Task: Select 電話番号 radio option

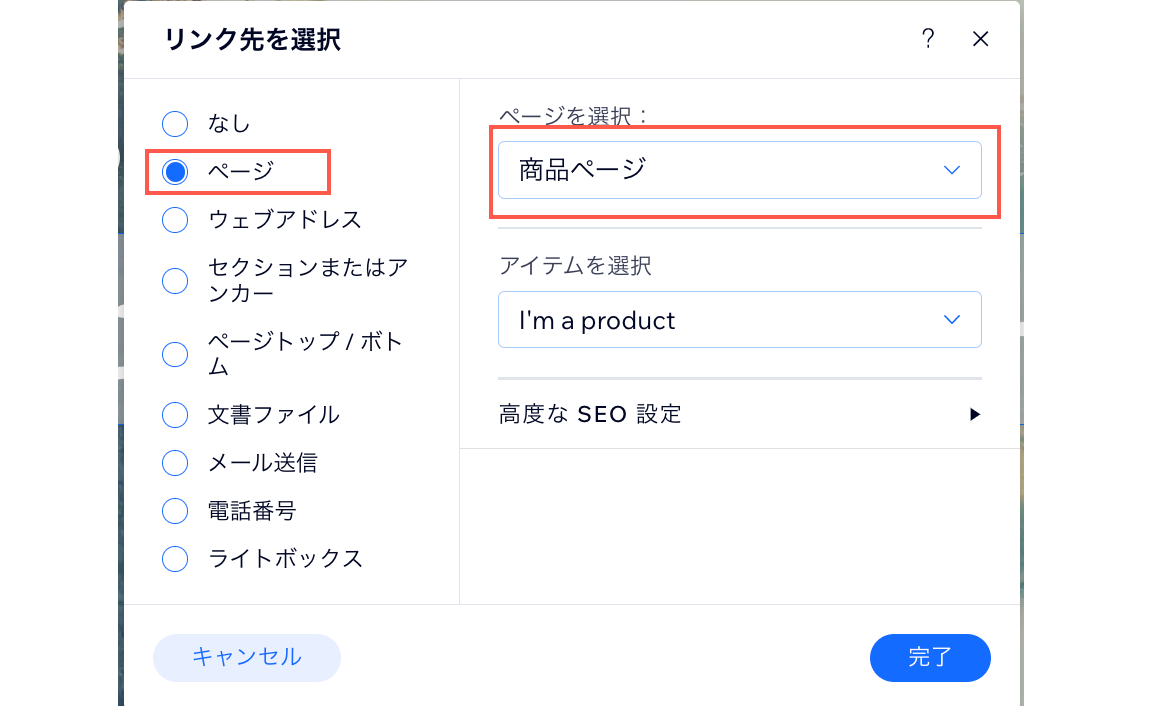Action: pos(175,511)
